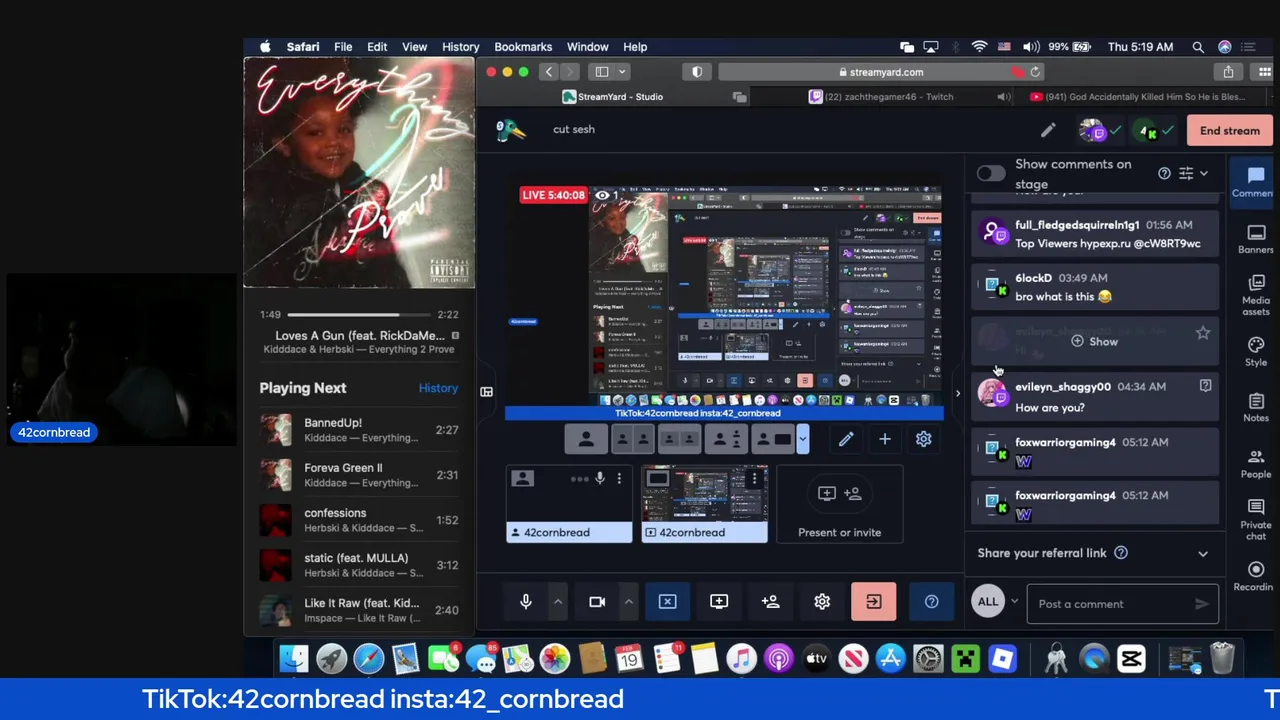Image resolution: width=1280 pixels, height=720 pixels.
Task: Open the Media assets panel
Action: (1256, 295)
